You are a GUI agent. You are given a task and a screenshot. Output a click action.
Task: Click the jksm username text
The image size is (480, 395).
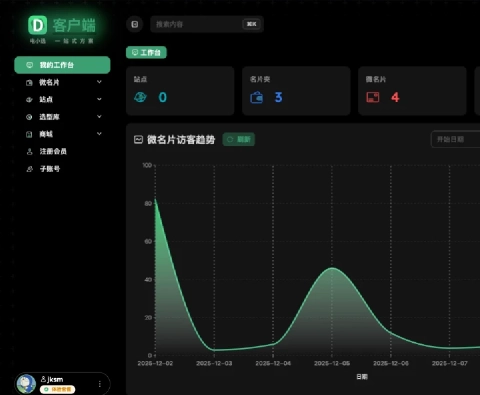(55, 379)
